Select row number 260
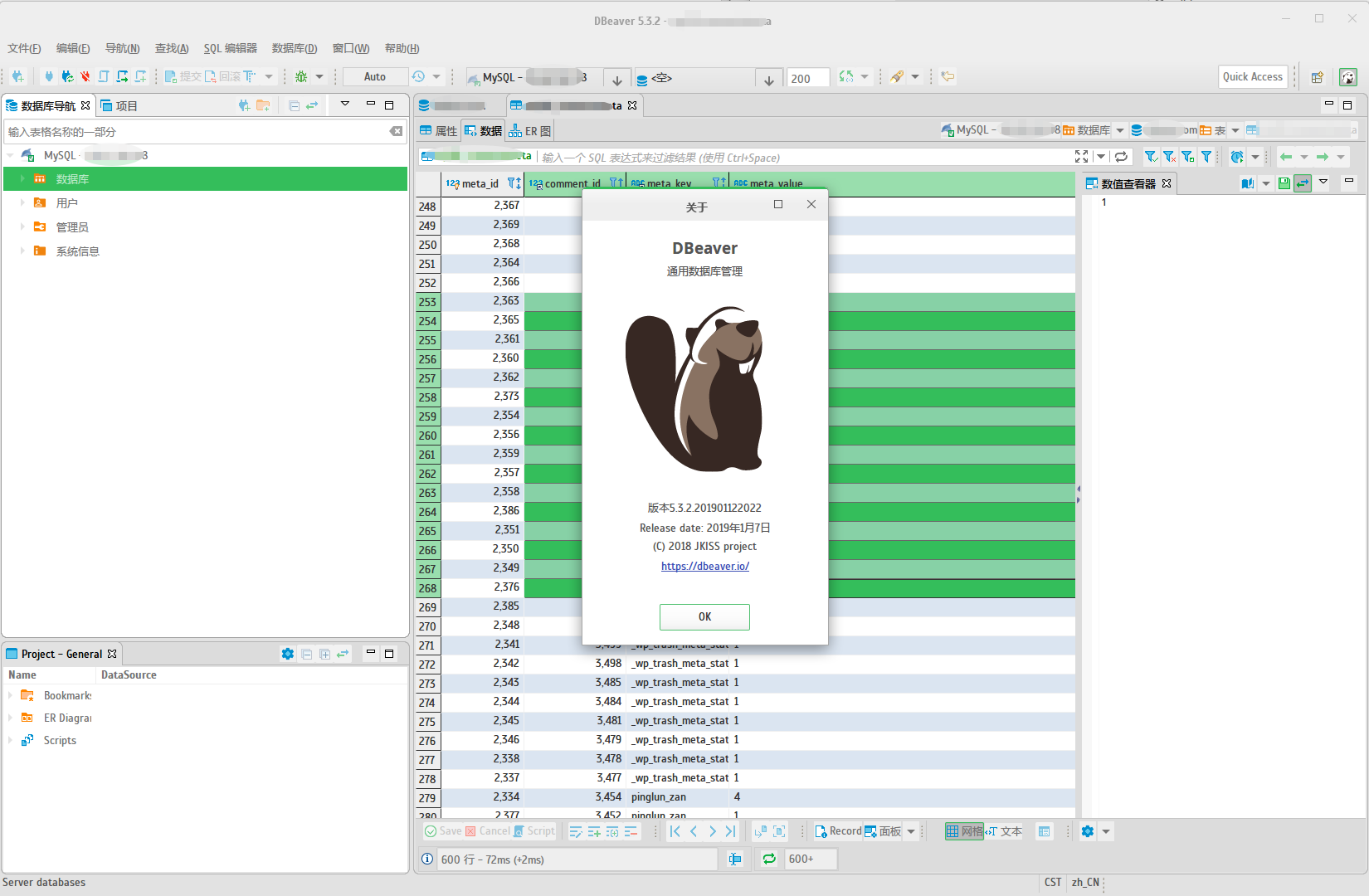The height and width of the screenshot is (896, 1369). click(x=427, y=435)
